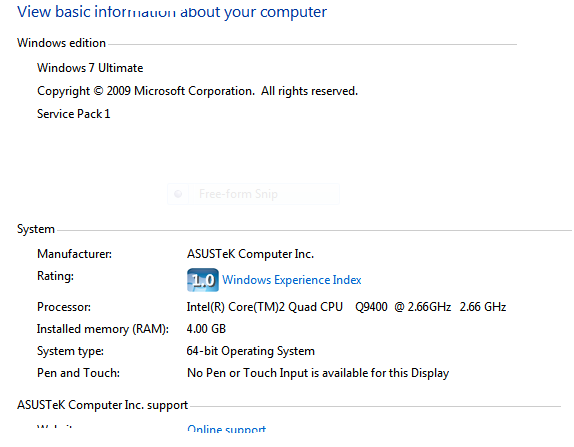Viewport: 574px width, 447px height.
Task: Open the Windows Experience Index link
Action: point(292,280)
